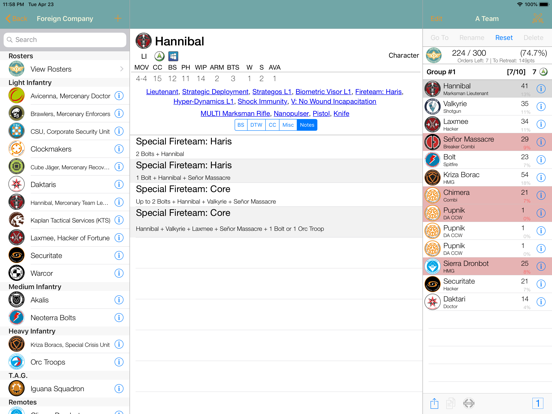This screenshot has height=414, width=552.
Task: Show info for CSU, Corporate Security Unit
Action: (x=119, y=131)
